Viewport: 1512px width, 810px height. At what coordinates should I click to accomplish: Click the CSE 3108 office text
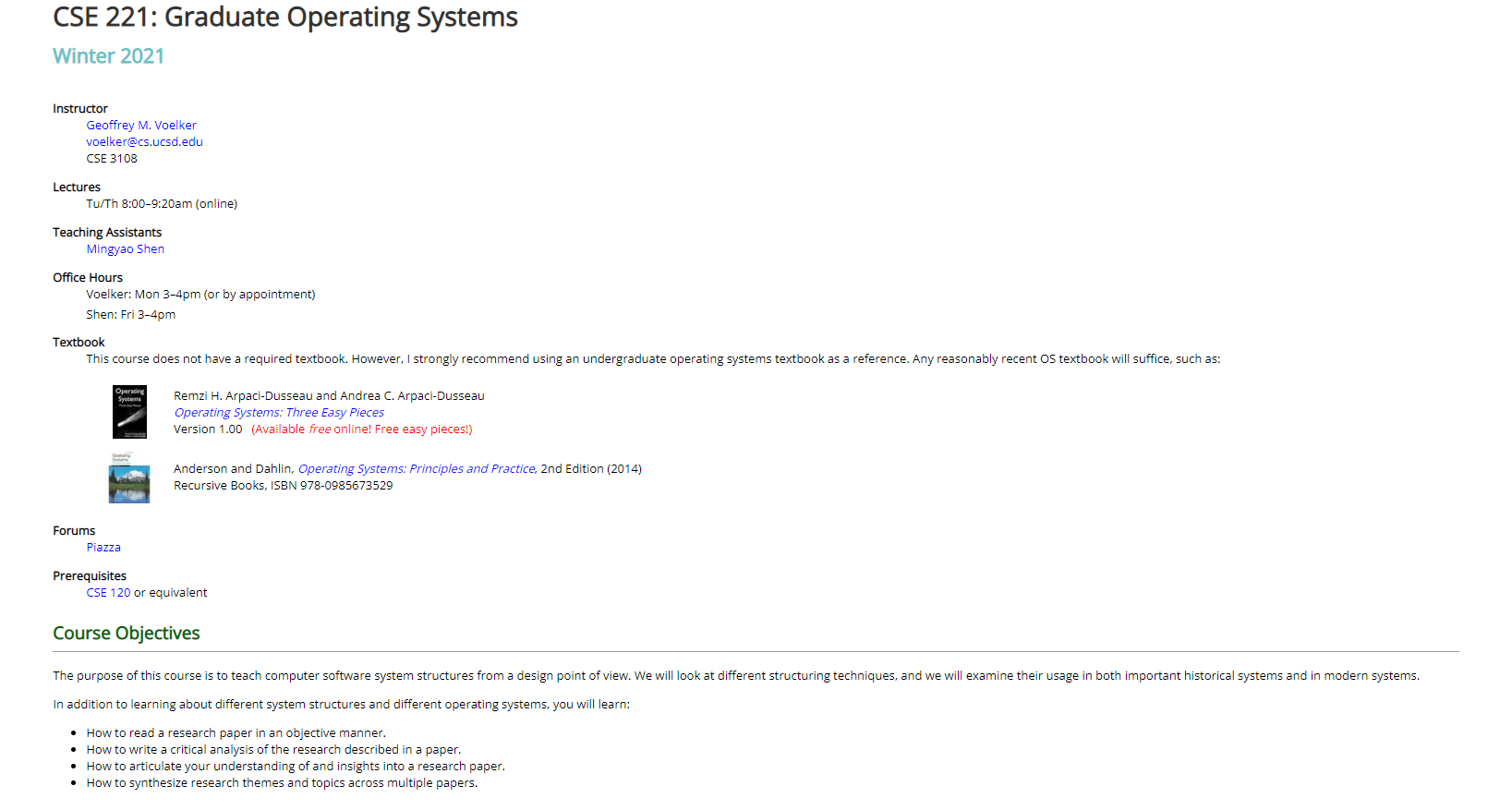[x=112, y=158]
